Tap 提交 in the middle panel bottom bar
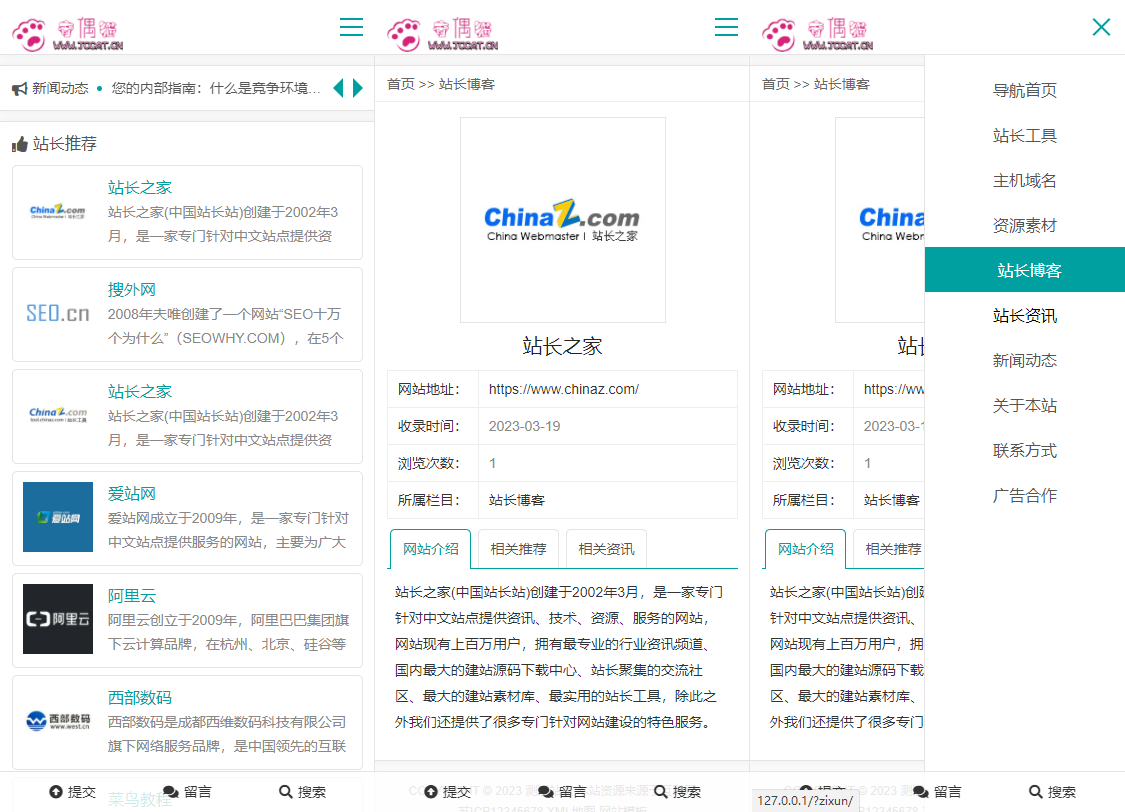Screen dimensions: 1125x812 click(448, 792)
